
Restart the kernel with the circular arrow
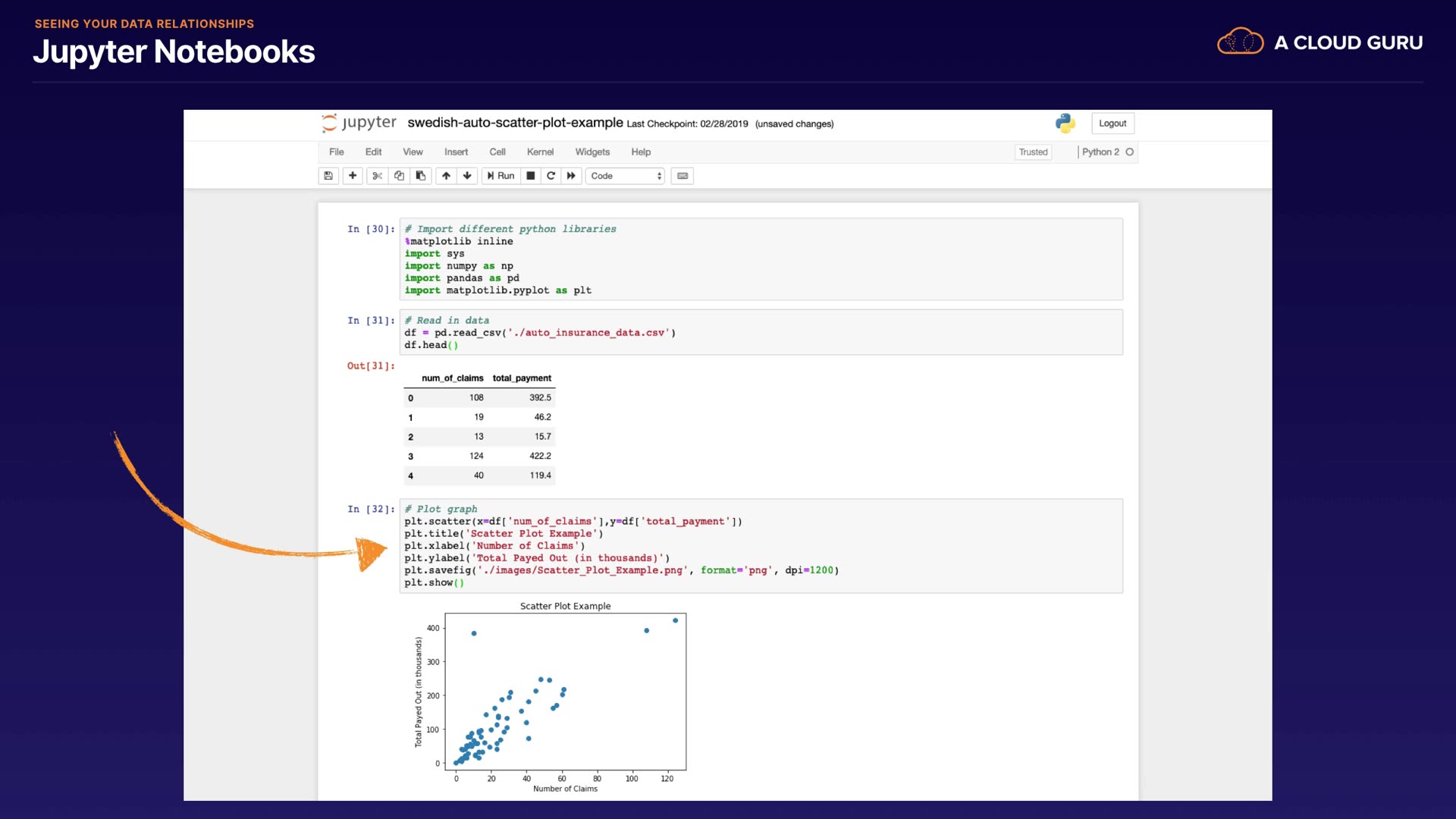tap(551, 176)
